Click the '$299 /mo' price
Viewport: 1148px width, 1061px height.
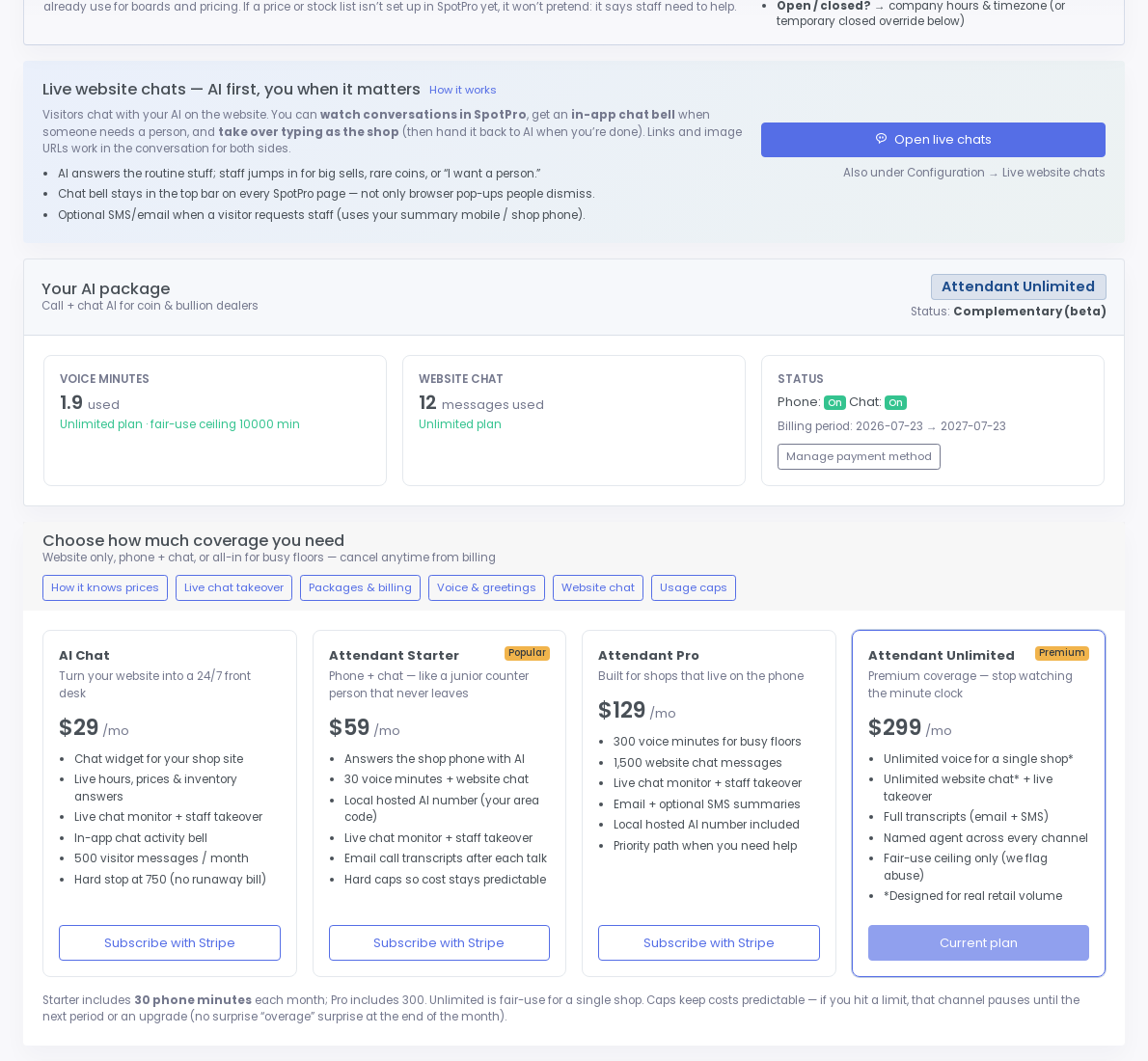(910, 728)
